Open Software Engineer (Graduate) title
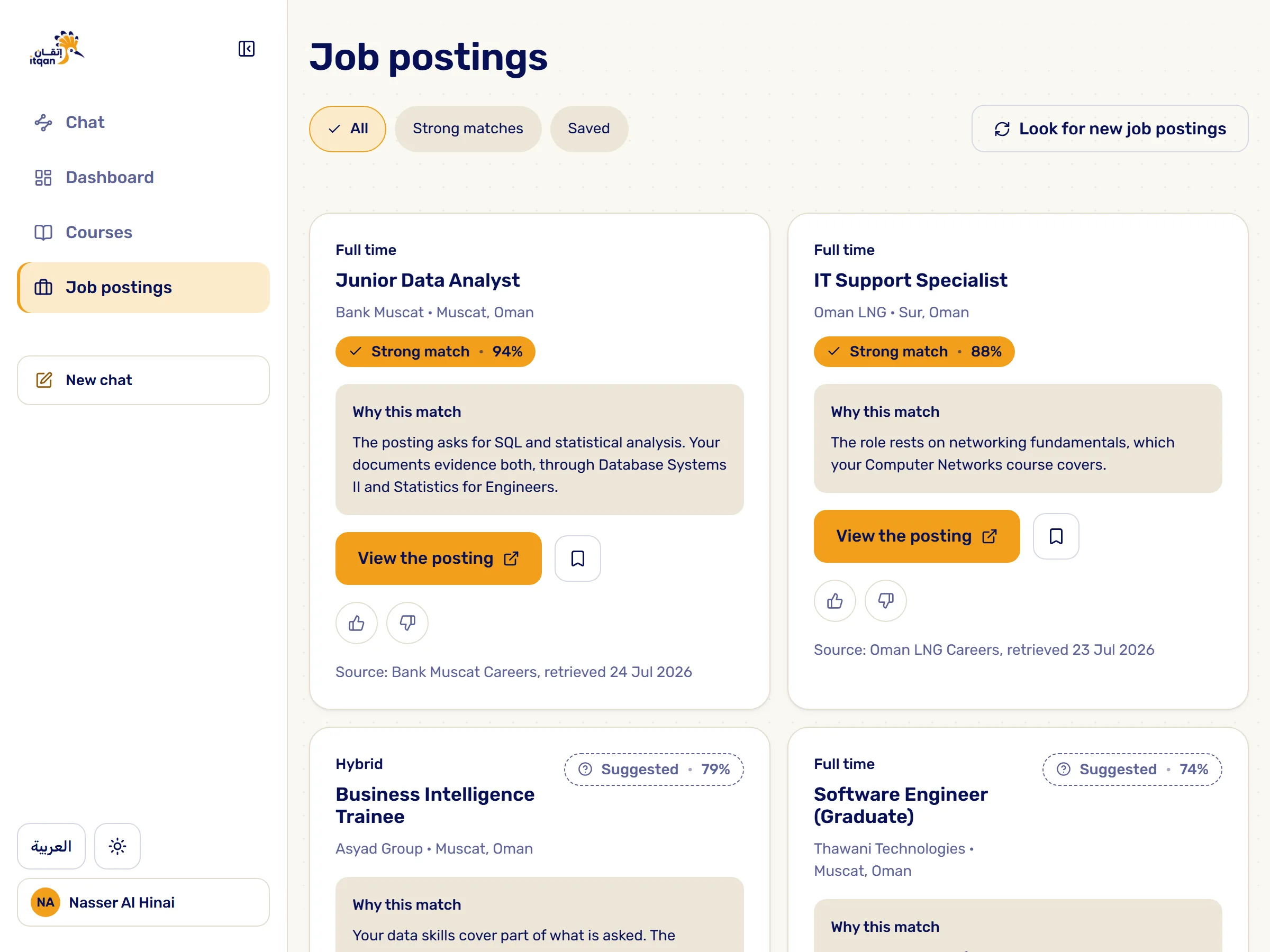 pos(901,805)
